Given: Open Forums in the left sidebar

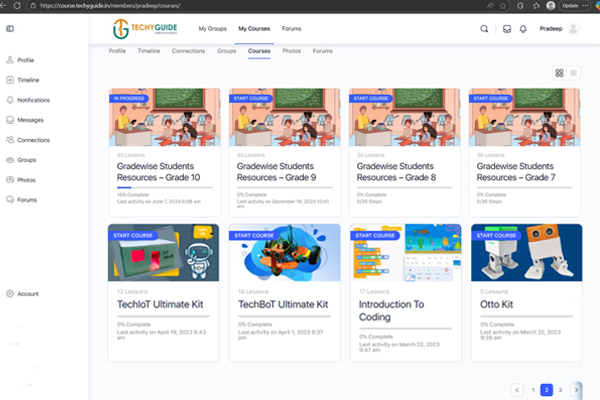Looking at the screenshot, I should pyautogui.click(x=22, y=199).
